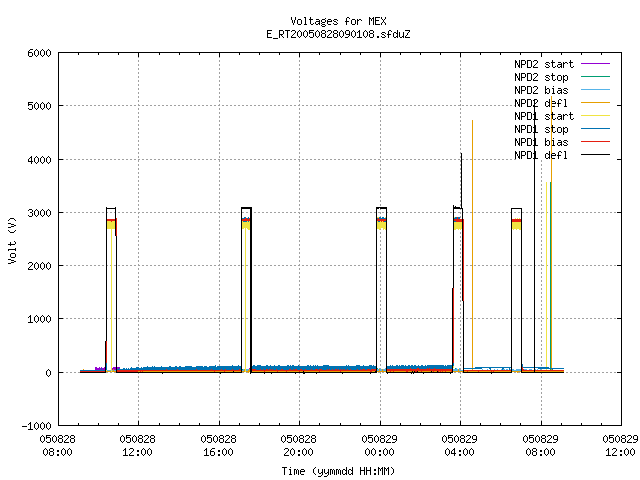Click the black NPD1 defl legend line
This screenshot has height=480, width=640.
(596, 155)
